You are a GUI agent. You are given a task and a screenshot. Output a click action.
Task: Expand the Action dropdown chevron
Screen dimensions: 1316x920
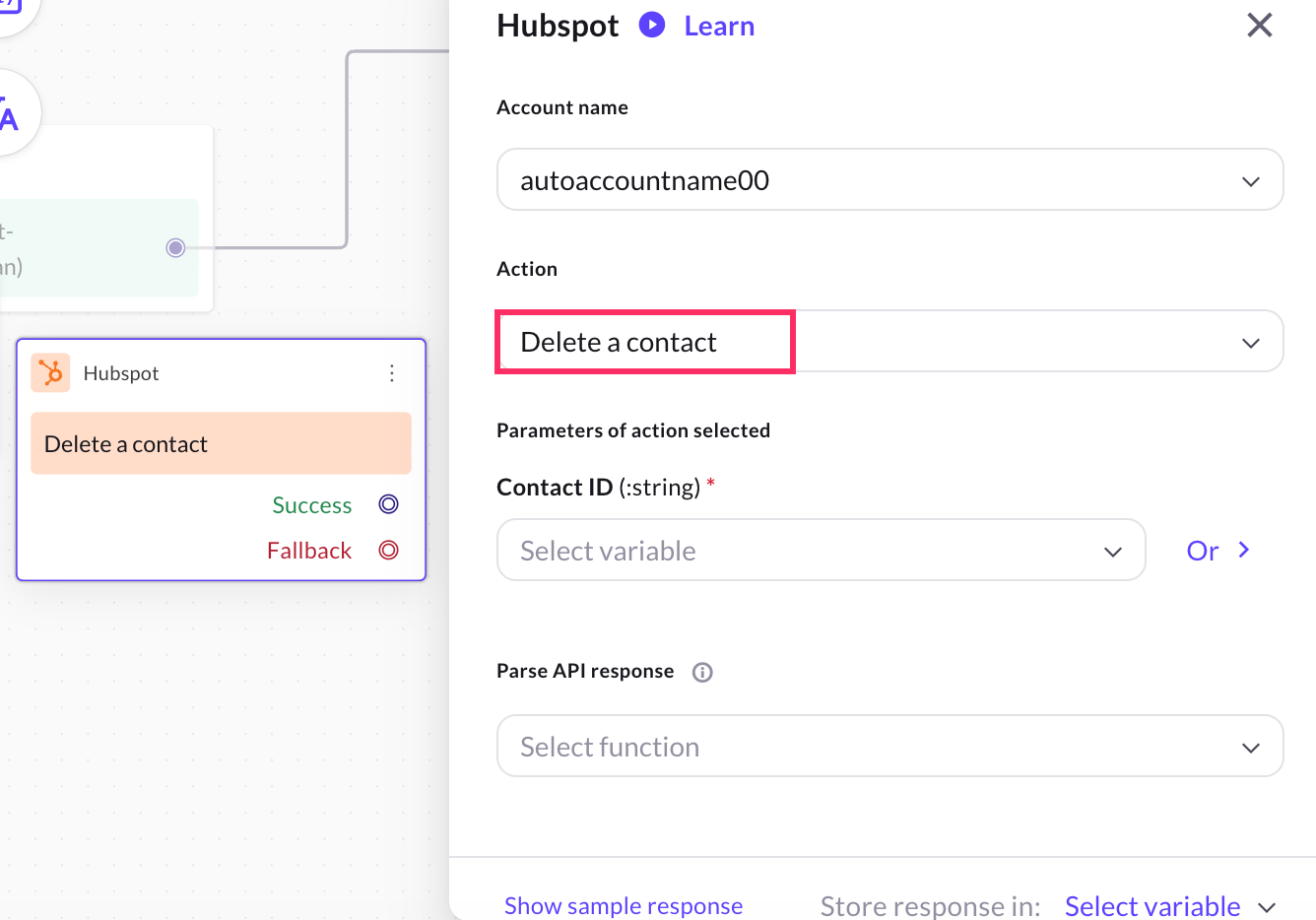(1251, 343)
